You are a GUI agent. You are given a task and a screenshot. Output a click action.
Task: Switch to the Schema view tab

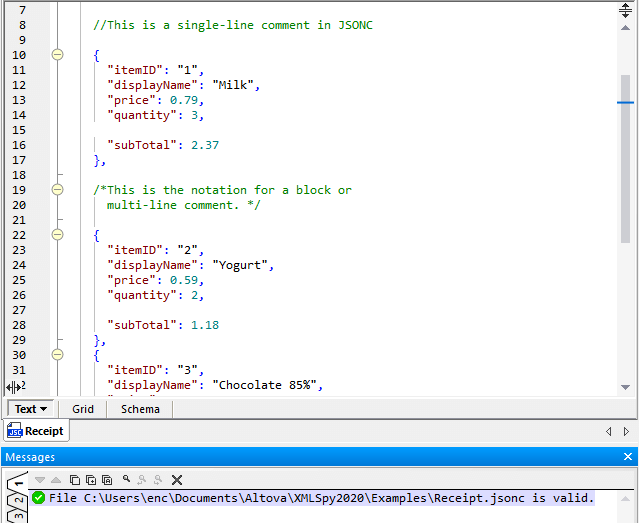[140, 409]
